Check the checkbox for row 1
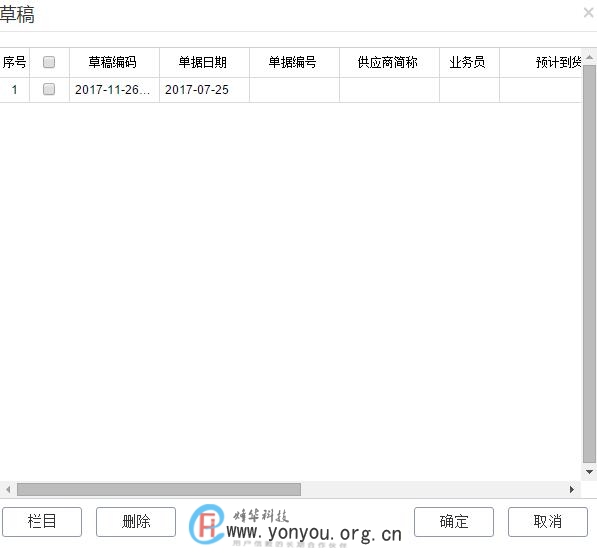This screenshot has width=597, height=553. coord(49,90)
